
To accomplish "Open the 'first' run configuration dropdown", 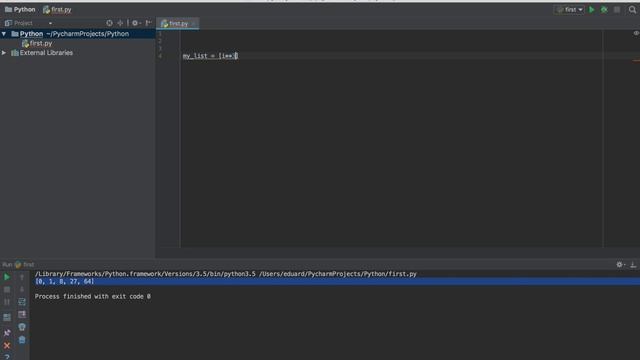I will pyautogui.click(x=569, y=9).
